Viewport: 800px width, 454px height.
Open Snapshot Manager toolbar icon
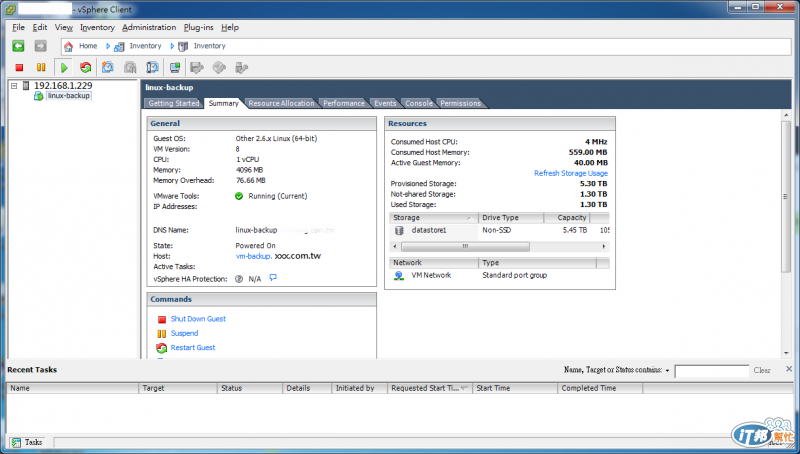[x=152, y=67]
